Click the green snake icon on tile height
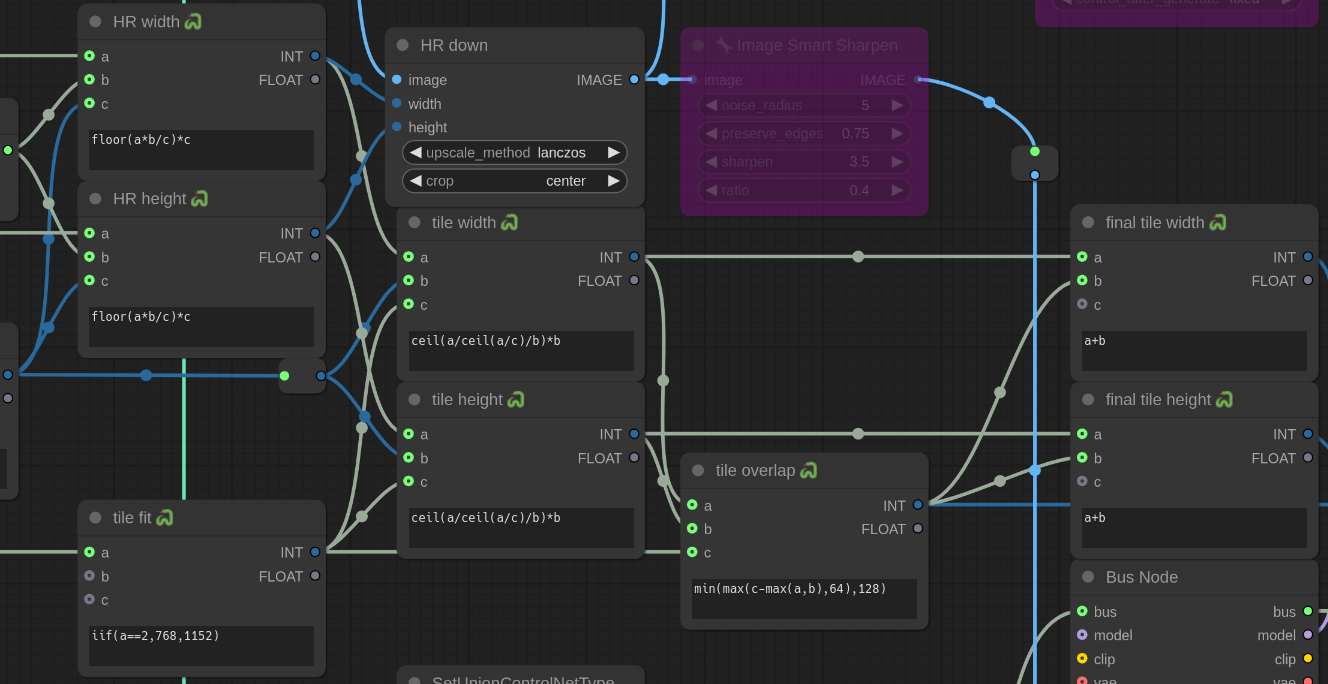The height and width of the screenshot is (684, 1328). point(516,399)
